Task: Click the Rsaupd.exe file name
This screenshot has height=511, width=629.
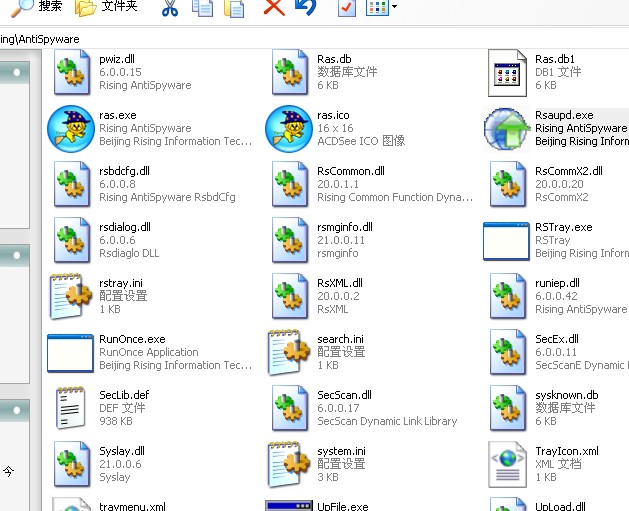Action: point(564,115)
